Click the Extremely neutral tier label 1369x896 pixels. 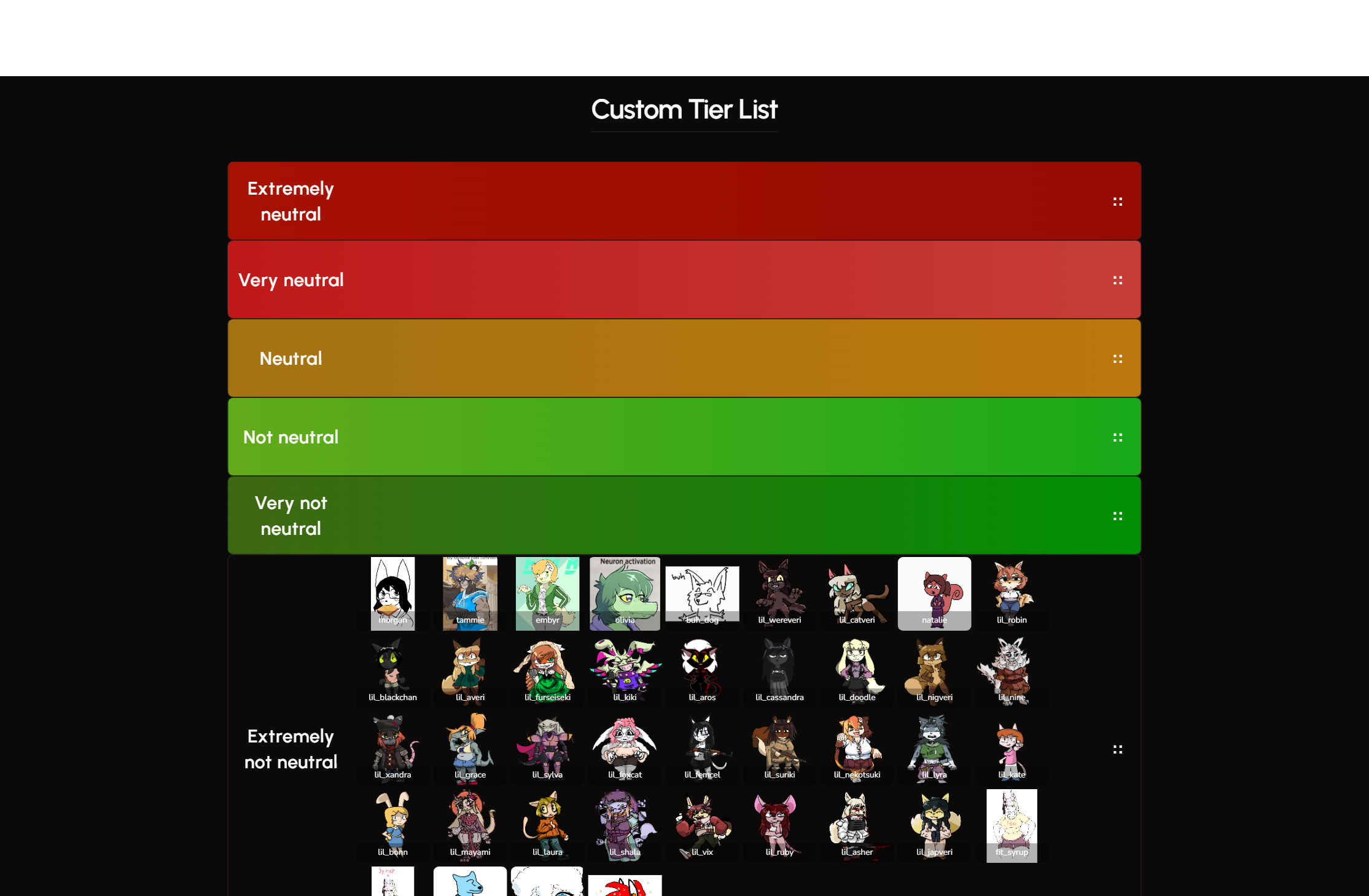tap(291, 201)
